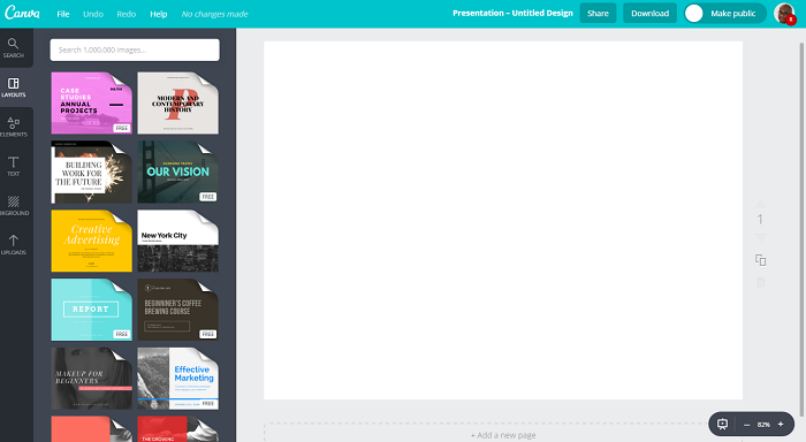Delete the page with trash icon

[761, 282]
